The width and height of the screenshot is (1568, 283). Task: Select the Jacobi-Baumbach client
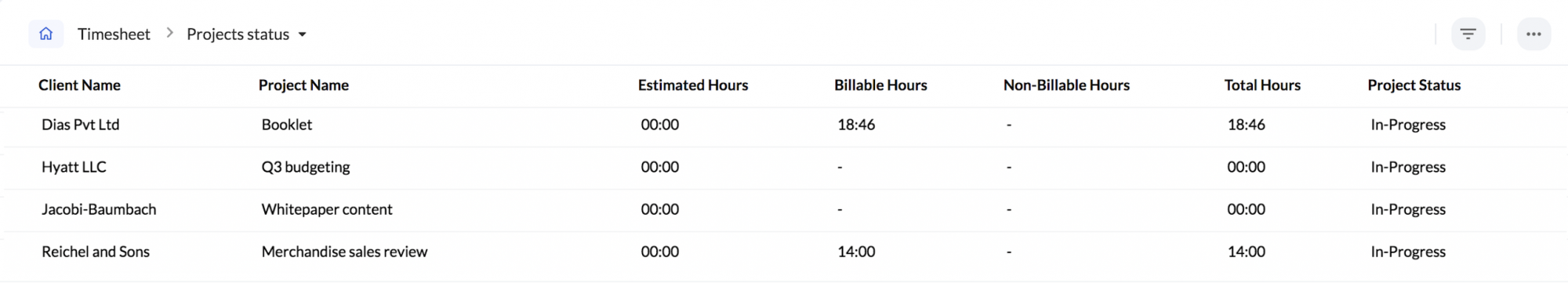pyautogui.click(x=99, y=209)
